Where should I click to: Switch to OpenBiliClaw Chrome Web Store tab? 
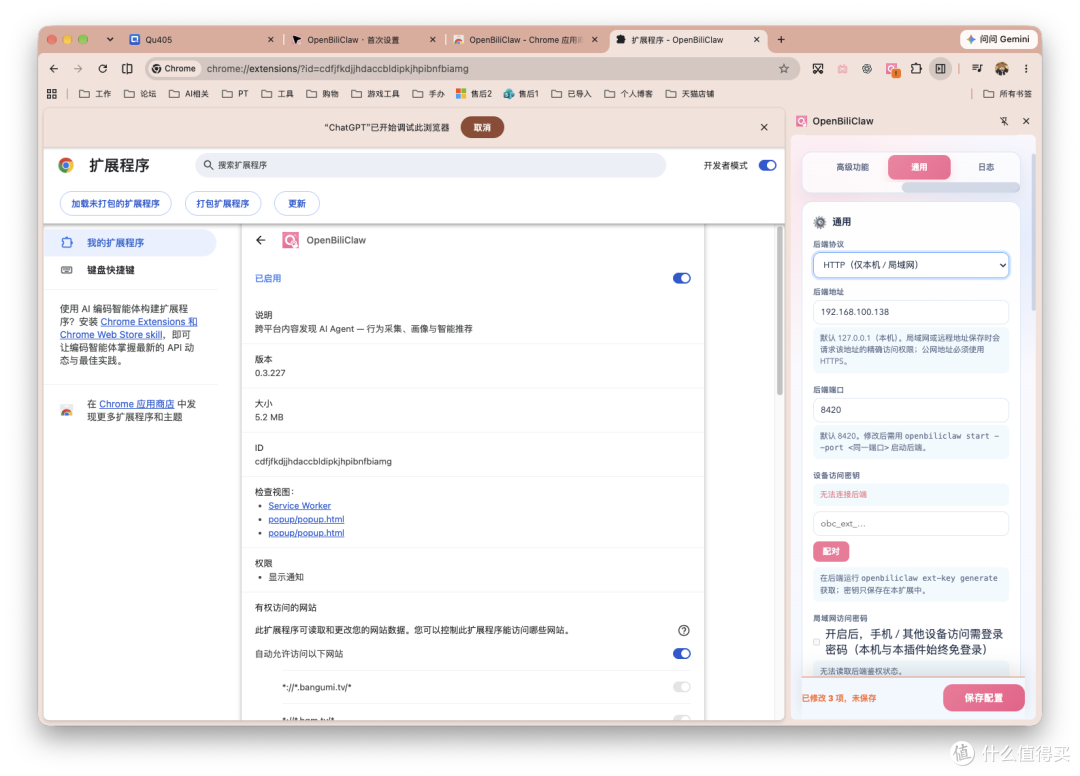point(526,40)
